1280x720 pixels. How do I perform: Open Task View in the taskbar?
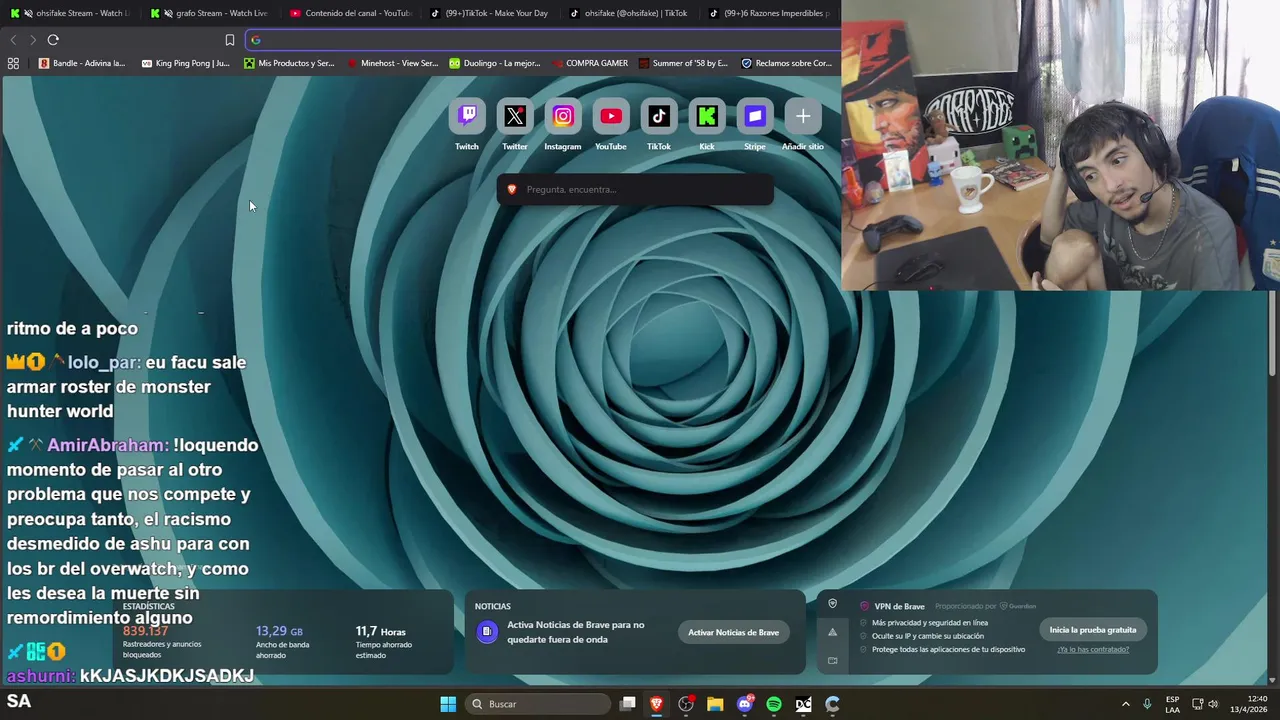[628, 704]
